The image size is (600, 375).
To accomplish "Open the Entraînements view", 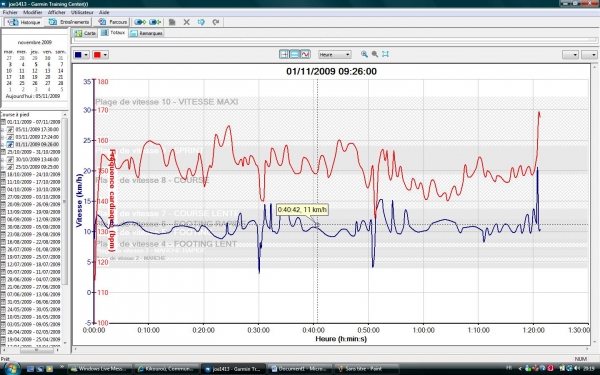I will pyautogui.click(x=69, y=22).
